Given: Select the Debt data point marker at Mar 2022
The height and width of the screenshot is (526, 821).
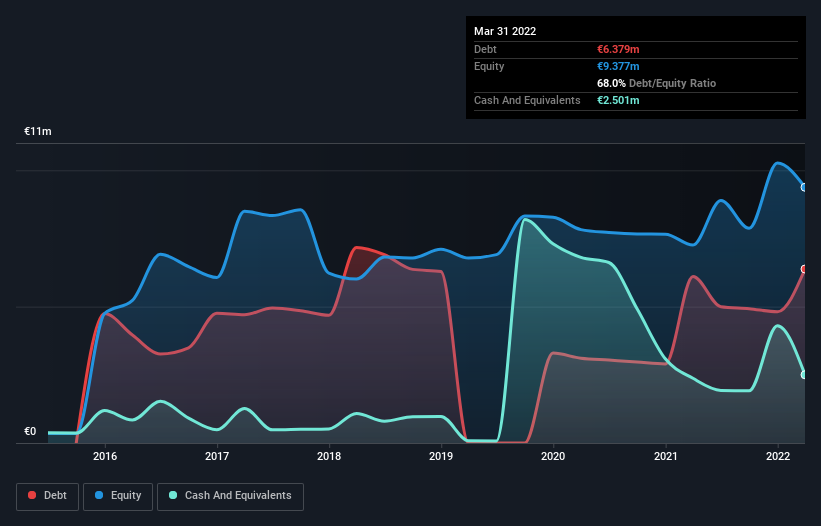Looking at the screenshot, I should [x=804, y=269].
